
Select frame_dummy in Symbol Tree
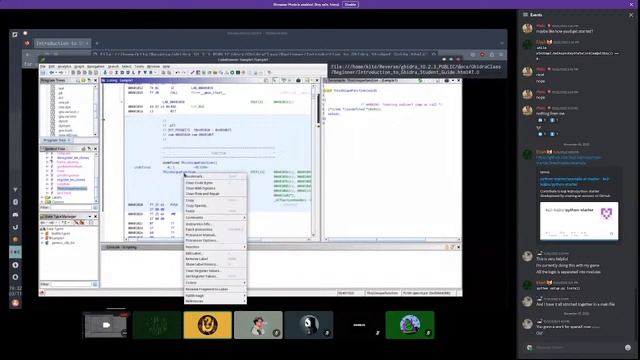pyautogui.click(x=67, y=162)
